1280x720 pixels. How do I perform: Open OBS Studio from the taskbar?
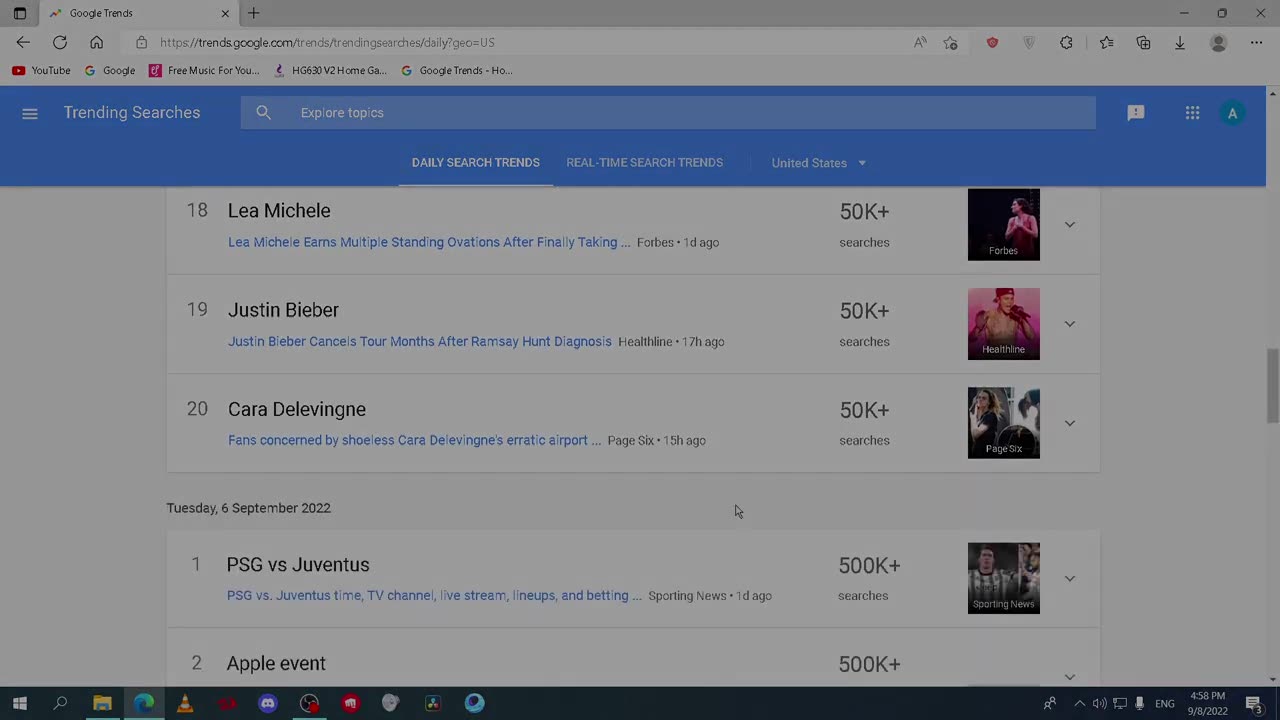[x=309, y=703]
